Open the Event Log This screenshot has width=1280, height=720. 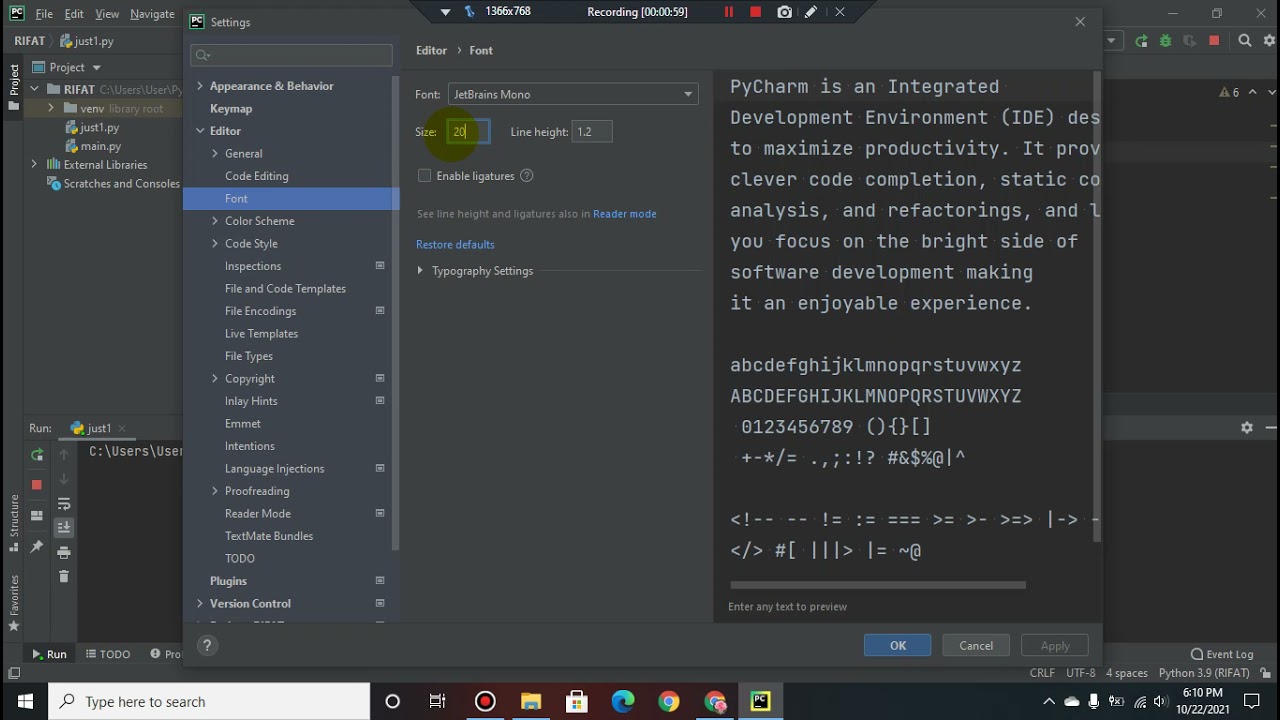coord(1222,654)
